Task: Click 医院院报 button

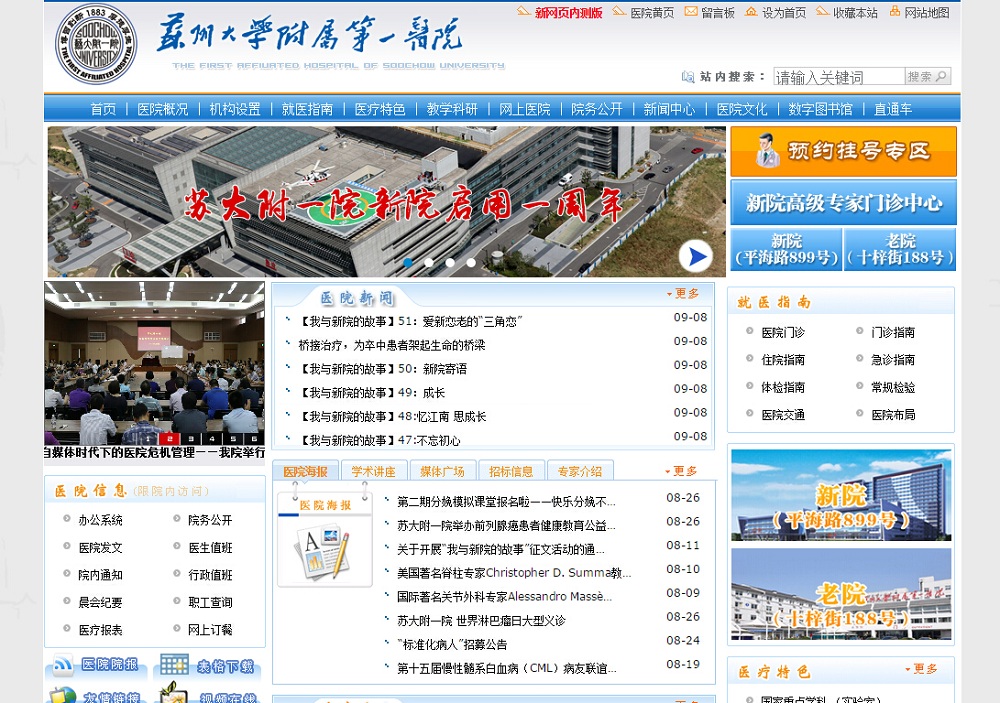Action: point(96,665)
